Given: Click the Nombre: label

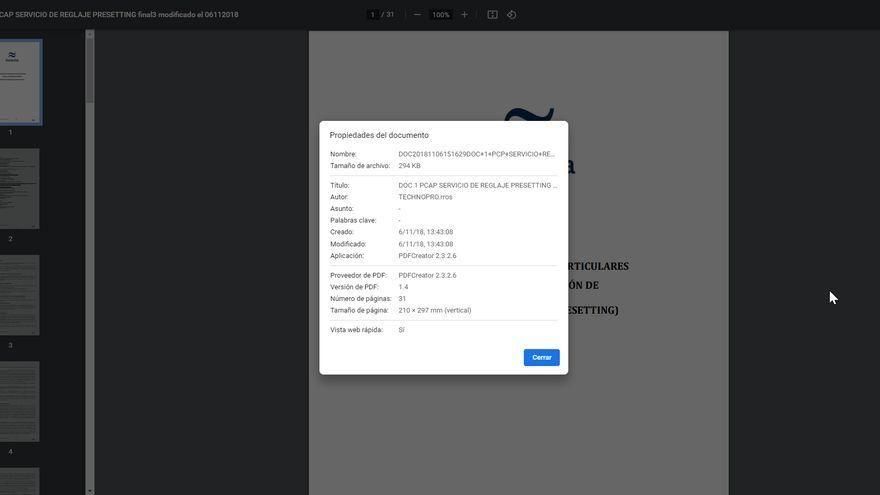Looking at the screenshot, I should click(343, 154).
